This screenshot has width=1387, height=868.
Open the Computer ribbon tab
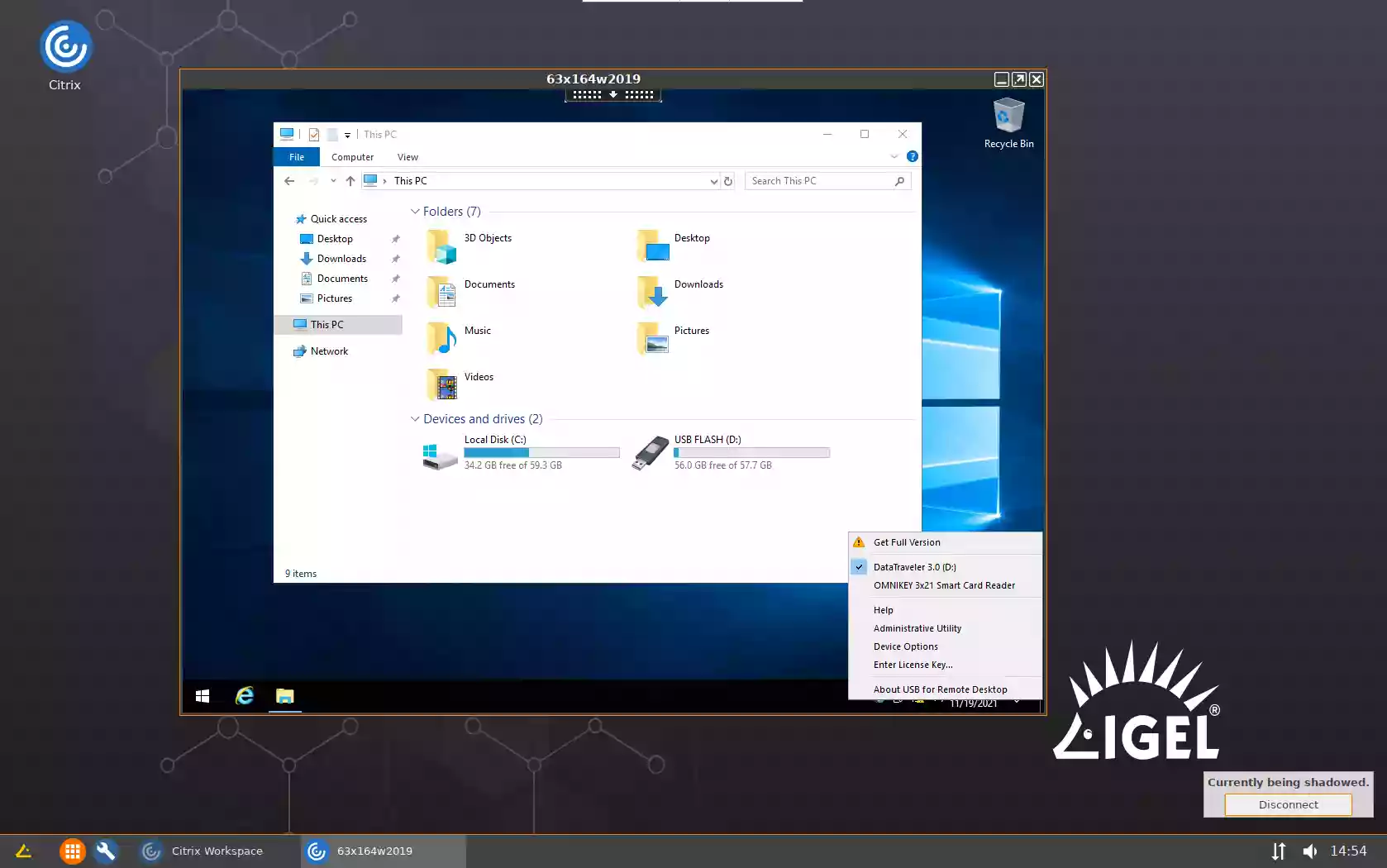click(x=353, y=157)
